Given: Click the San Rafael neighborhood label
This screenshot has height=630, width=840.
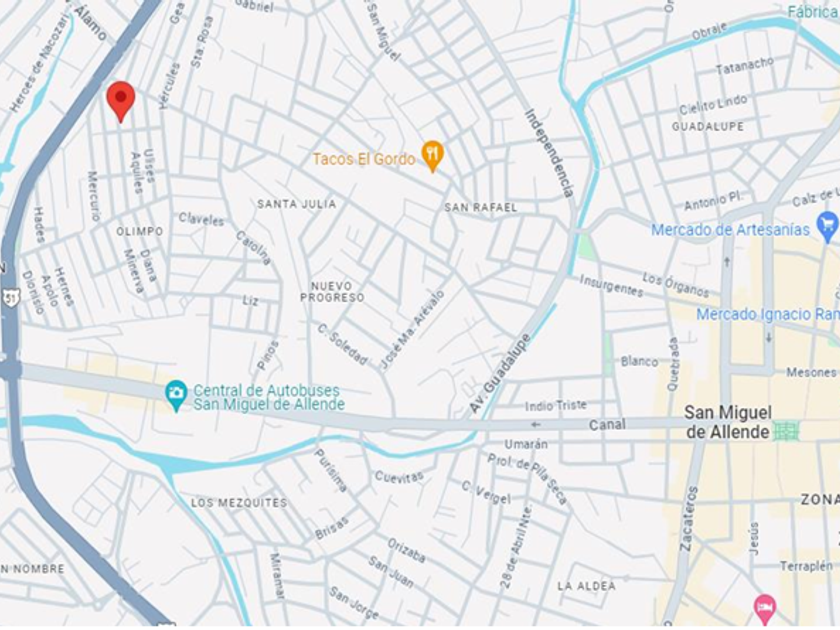Looking at the screenshot, I should pos(481,207).
